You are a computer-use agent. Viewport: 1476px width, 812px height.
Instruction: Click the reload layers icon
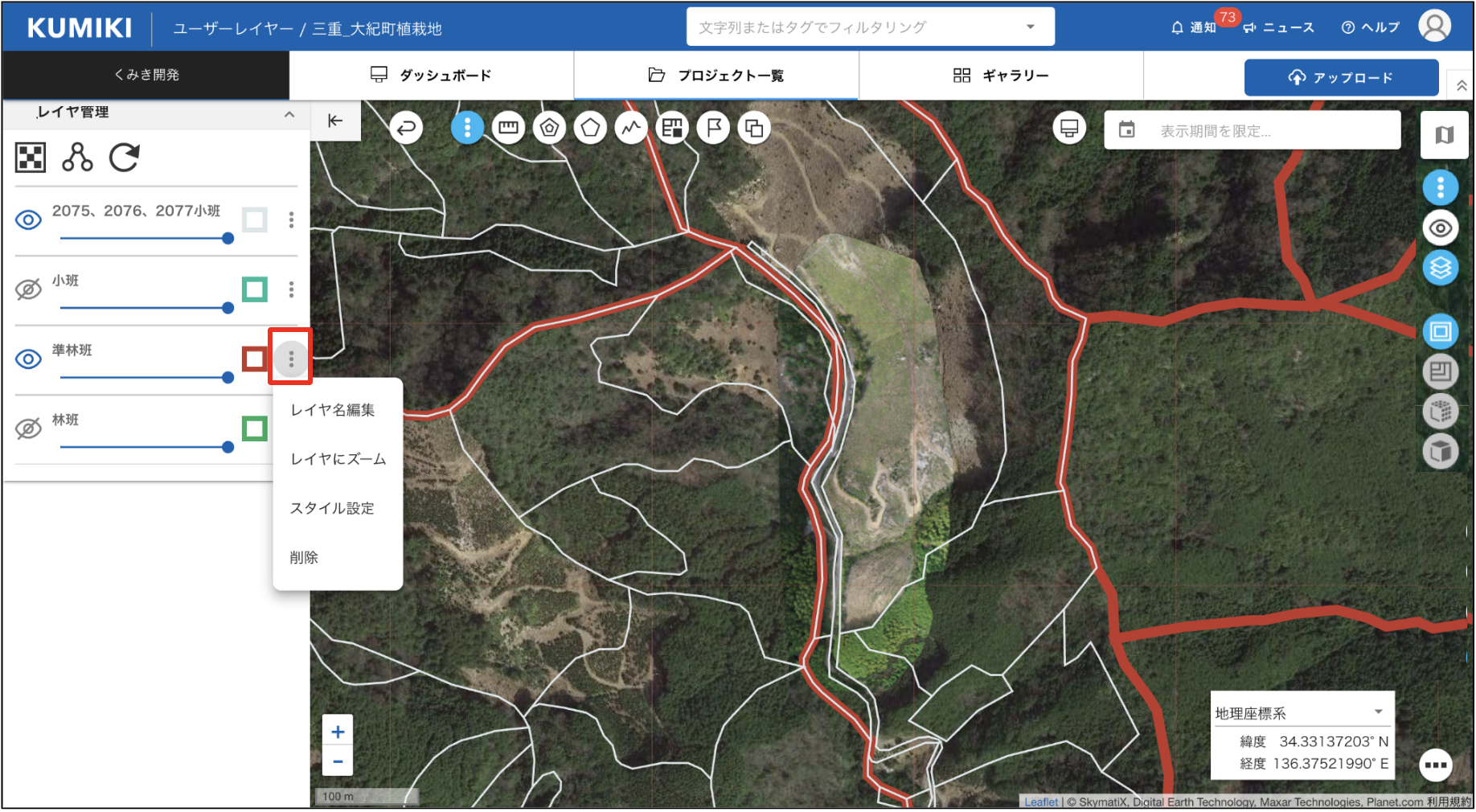pyautogui.click(x=125, y=158)
